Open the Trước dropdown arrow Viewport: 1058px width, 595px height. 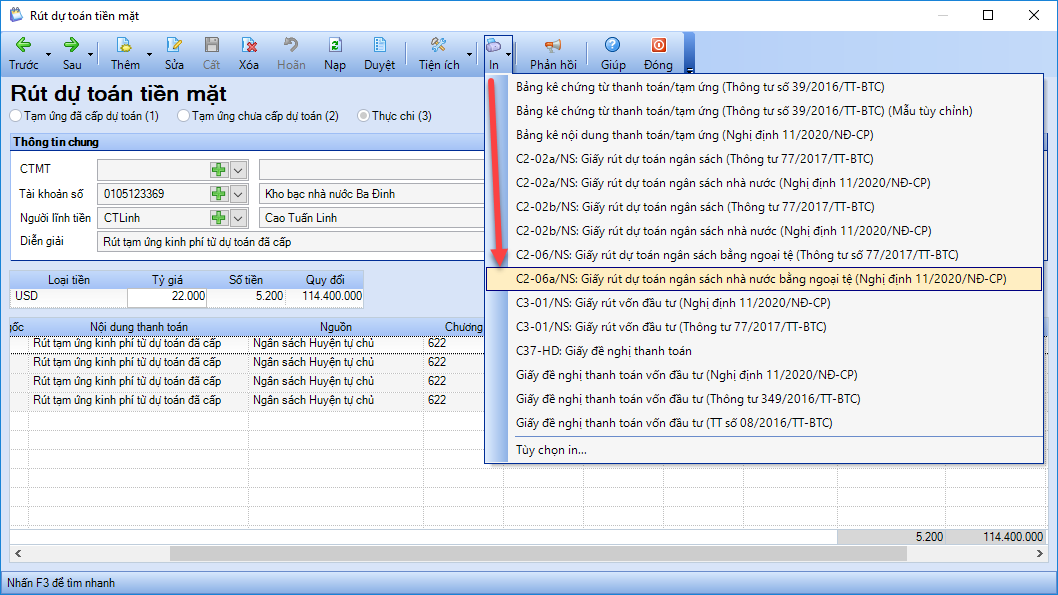point(48,54)
